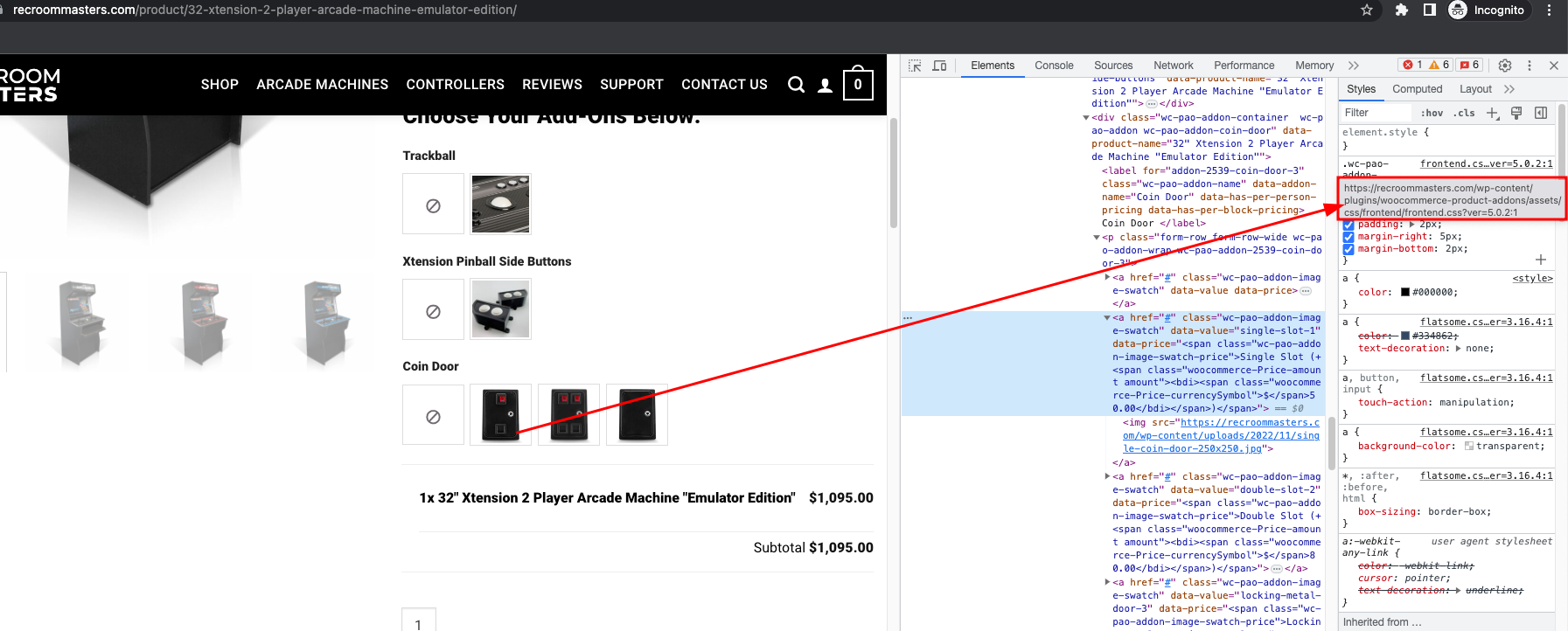Expand the locking-metal-door-3 anchor node
The height and width of the screenshot is (631, 1568).
[1107, 583]
